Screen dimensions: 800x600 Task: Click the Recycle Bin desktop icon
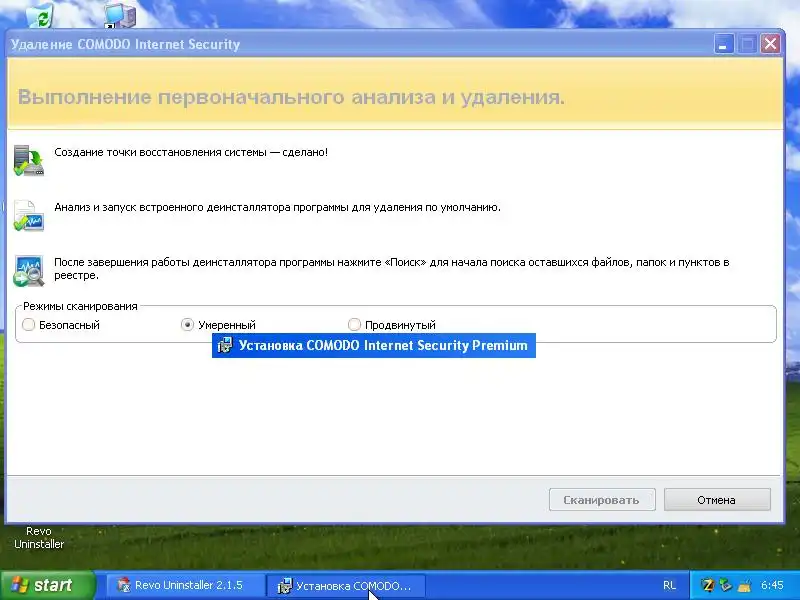[x=41, y=15]
